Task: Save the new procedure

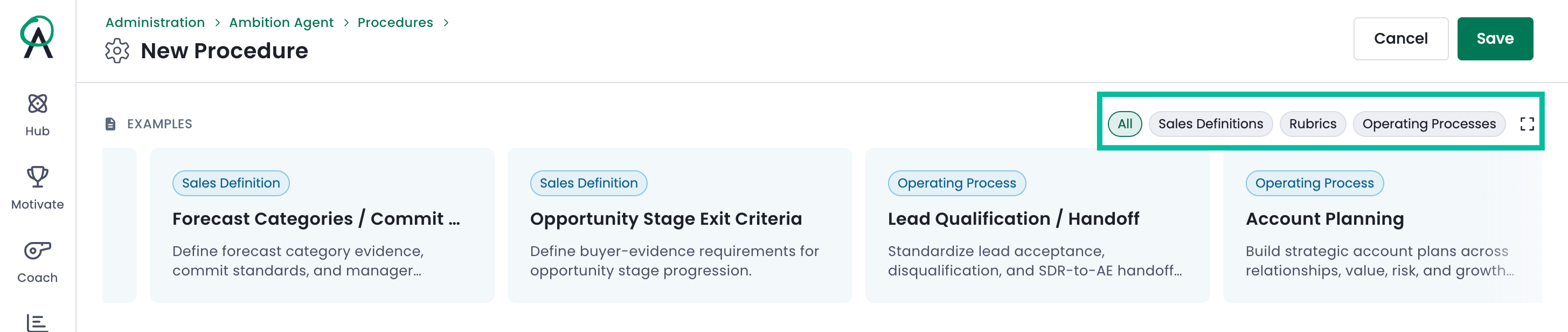Action: point(1494,39)
